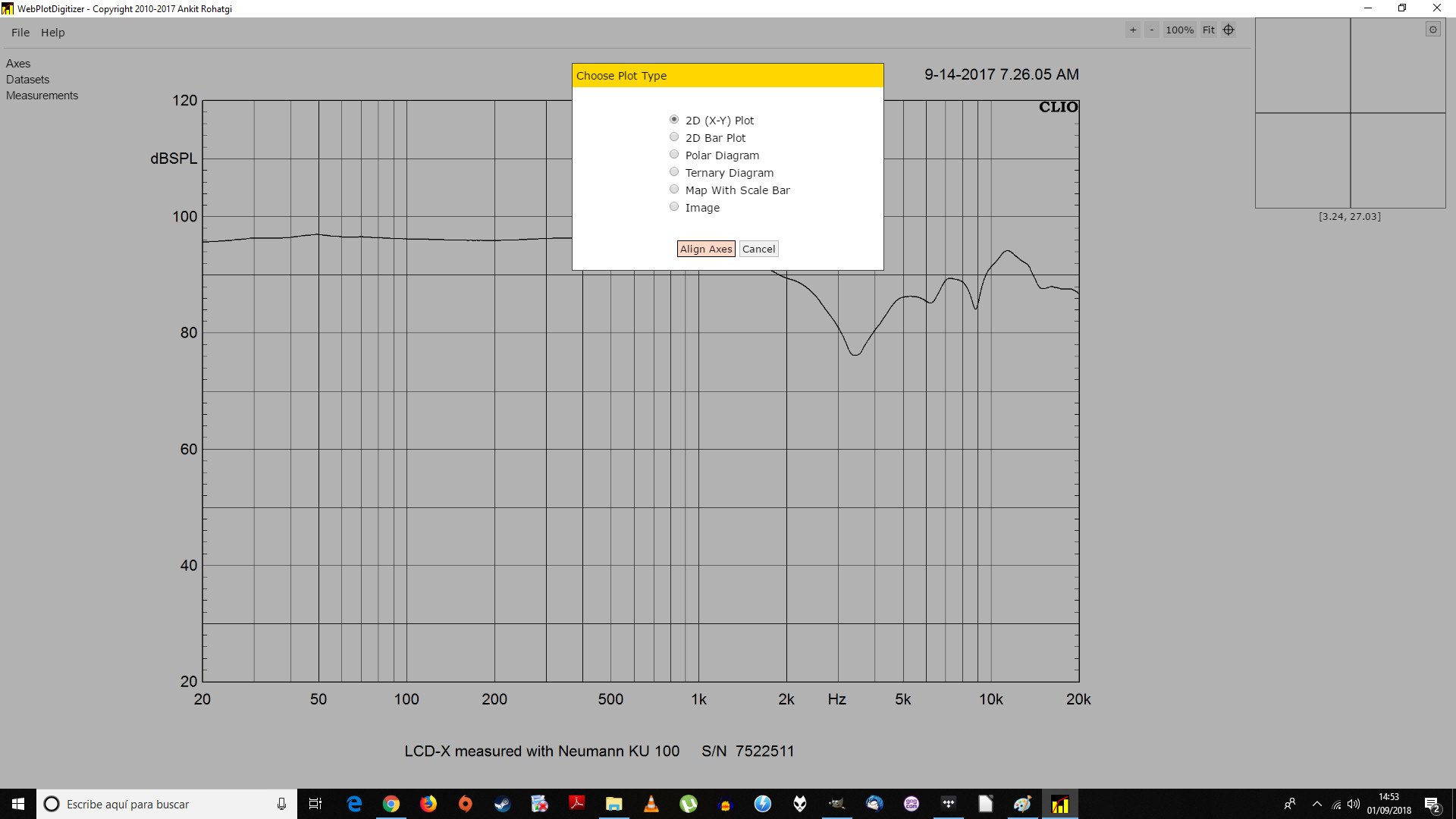Click the Steam taskbar icon
This screenshot has height=819, width=1456.
tap(503, 804)
